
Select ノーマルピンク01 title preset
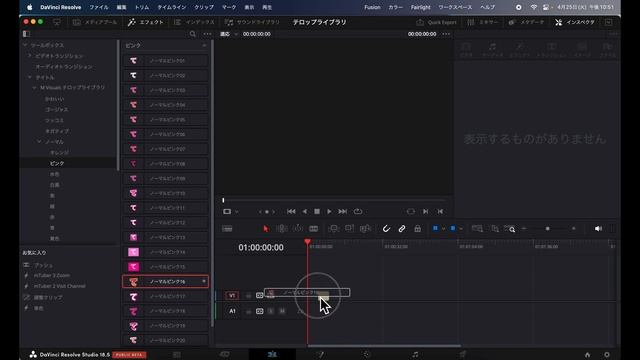coord(165,60)
